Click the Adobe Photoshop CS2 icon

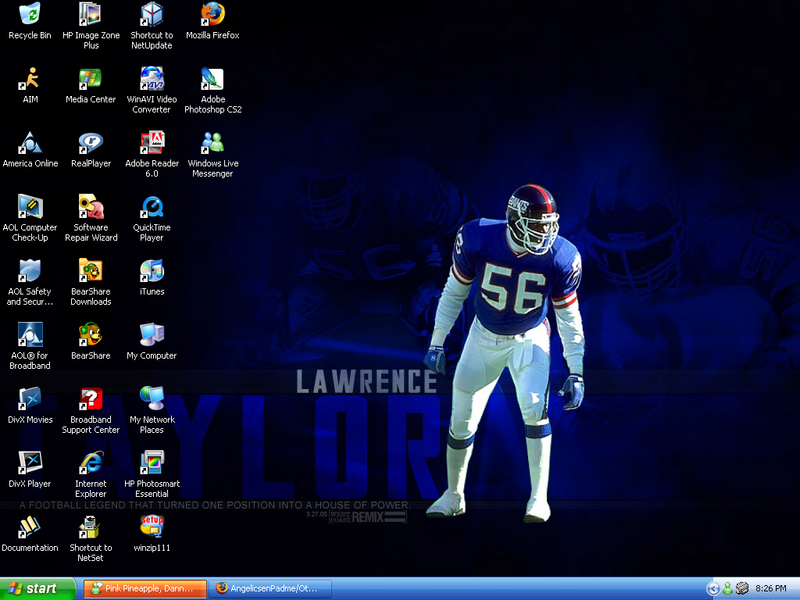[x=212, y=79]
